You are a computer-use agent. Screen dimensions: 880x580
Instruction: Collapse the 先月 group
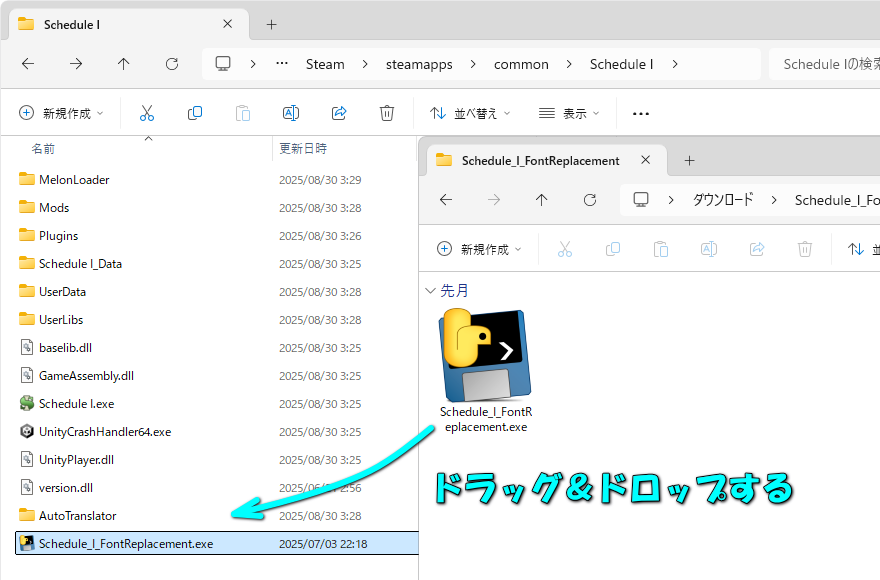tap(430, 290)
